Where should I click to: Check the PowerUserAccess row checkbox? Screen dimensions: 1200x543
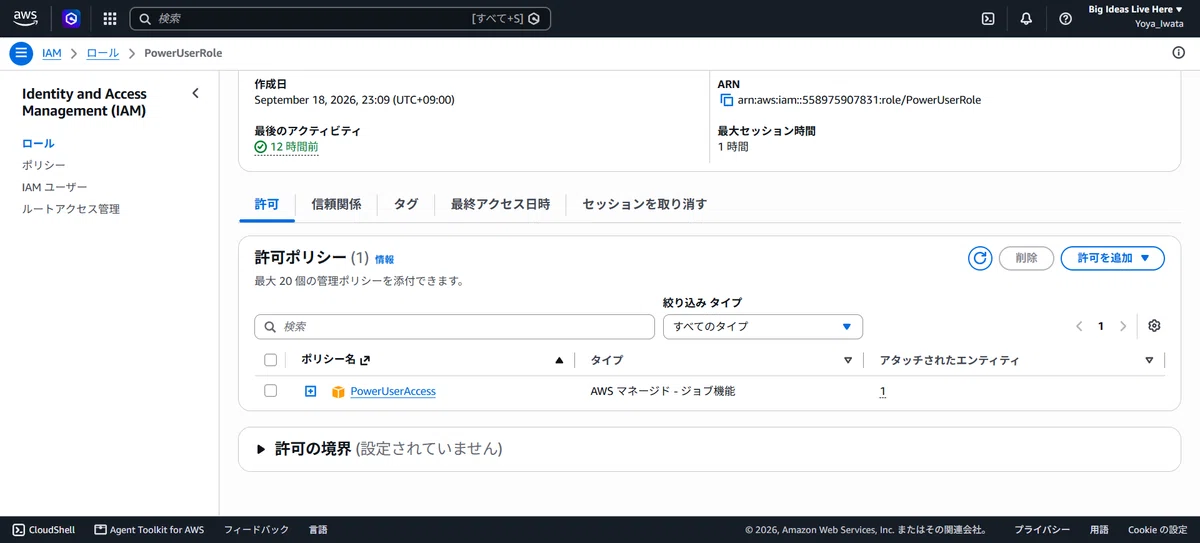pyautogui.click(x=270, y=391)
